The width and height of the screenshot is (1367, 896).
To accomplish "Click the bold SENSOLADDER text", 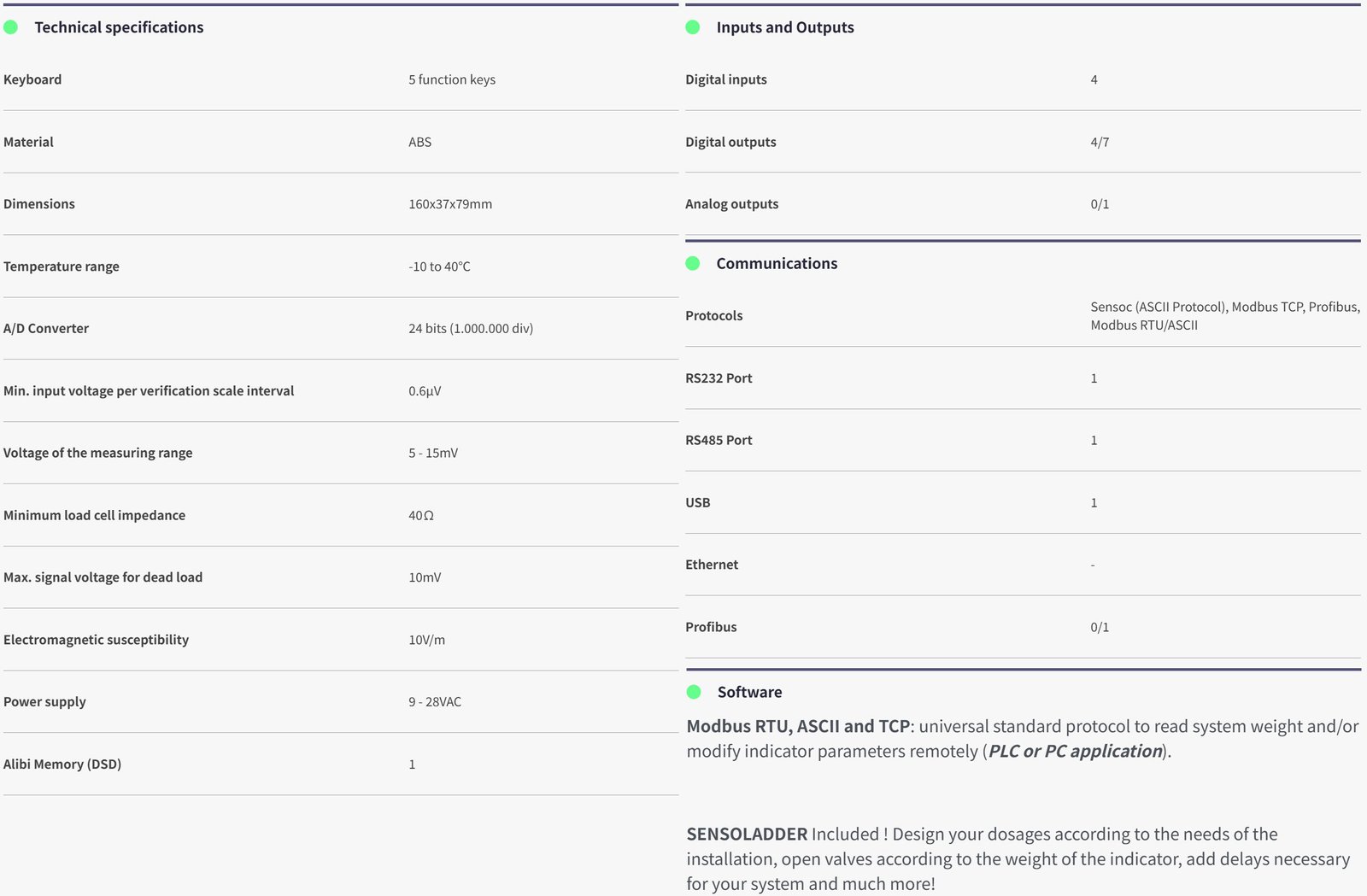I will [747, 834].
